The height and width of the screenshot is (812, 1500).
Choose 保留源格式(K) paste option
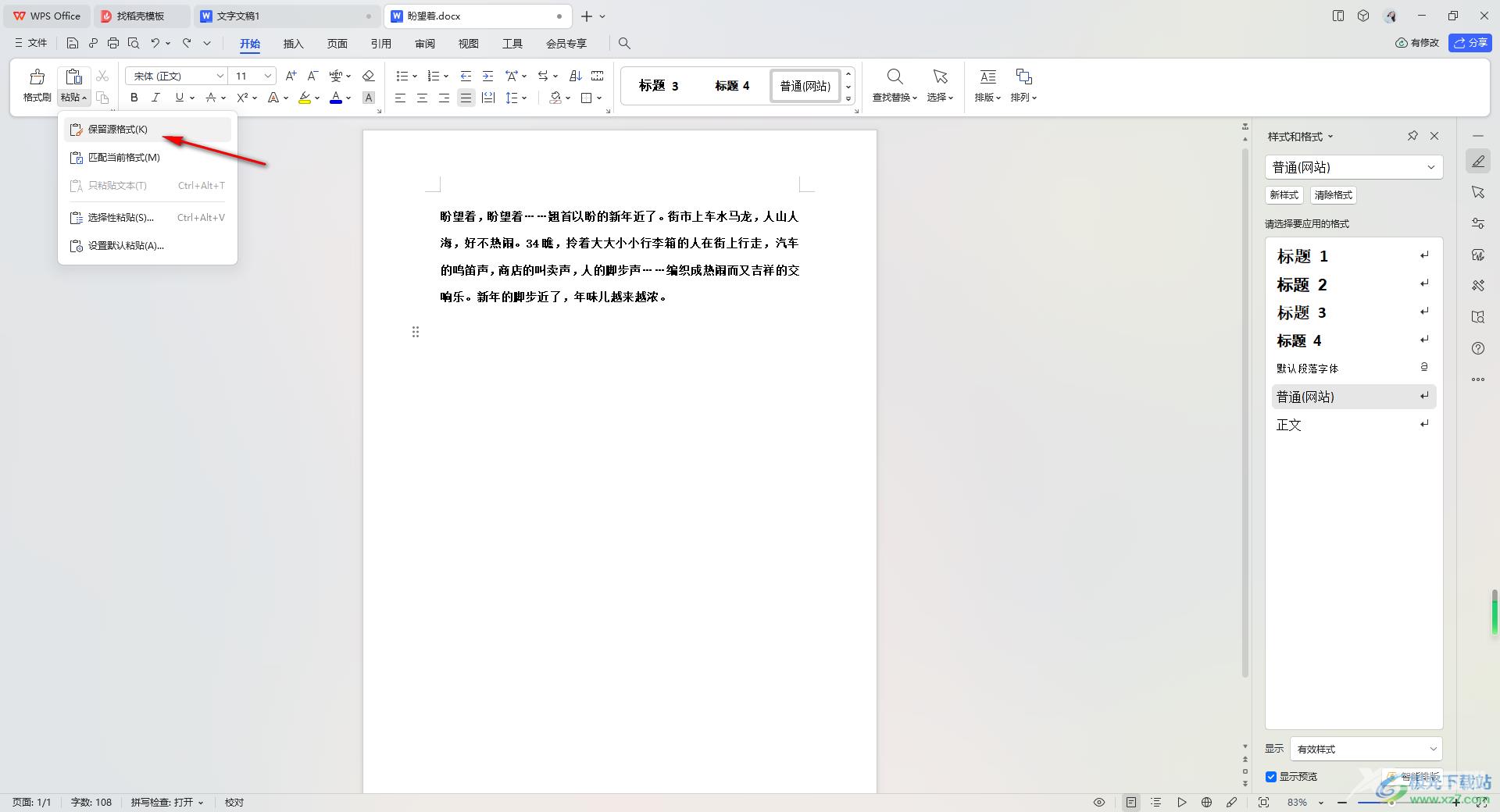148,130
